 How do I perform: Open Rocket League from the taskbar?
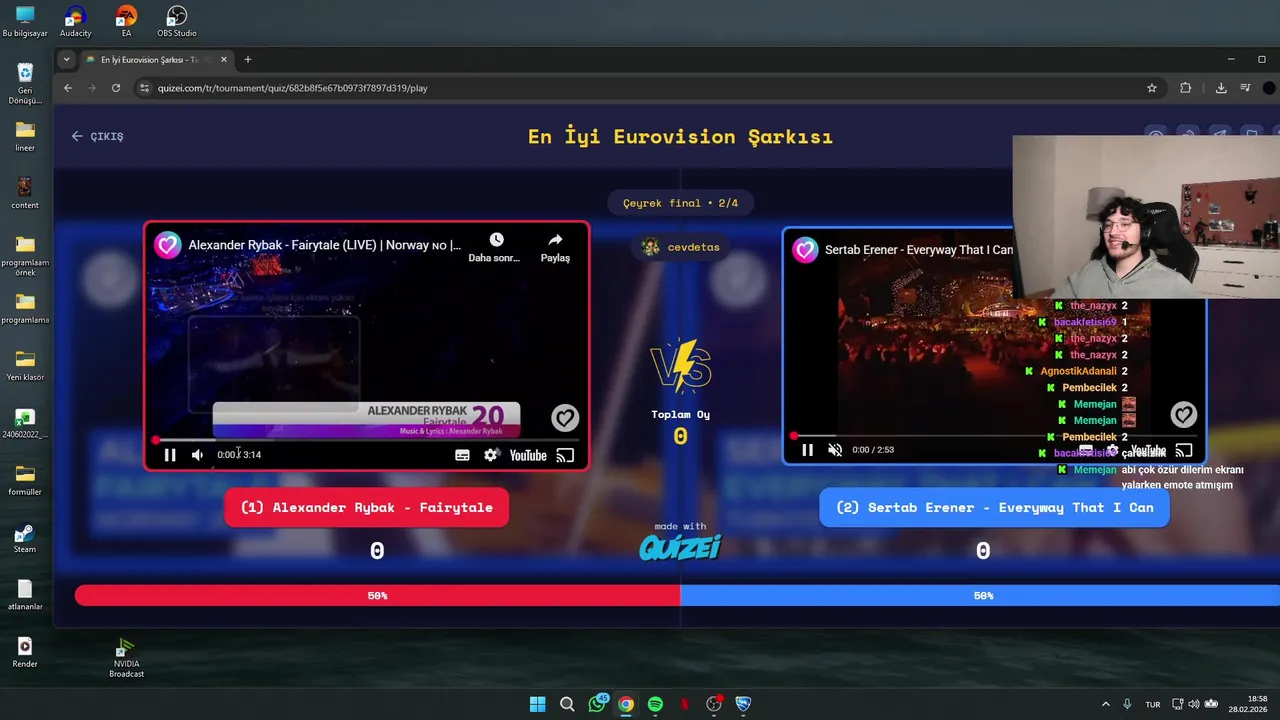pyautogui.click(x=743, y=704)
